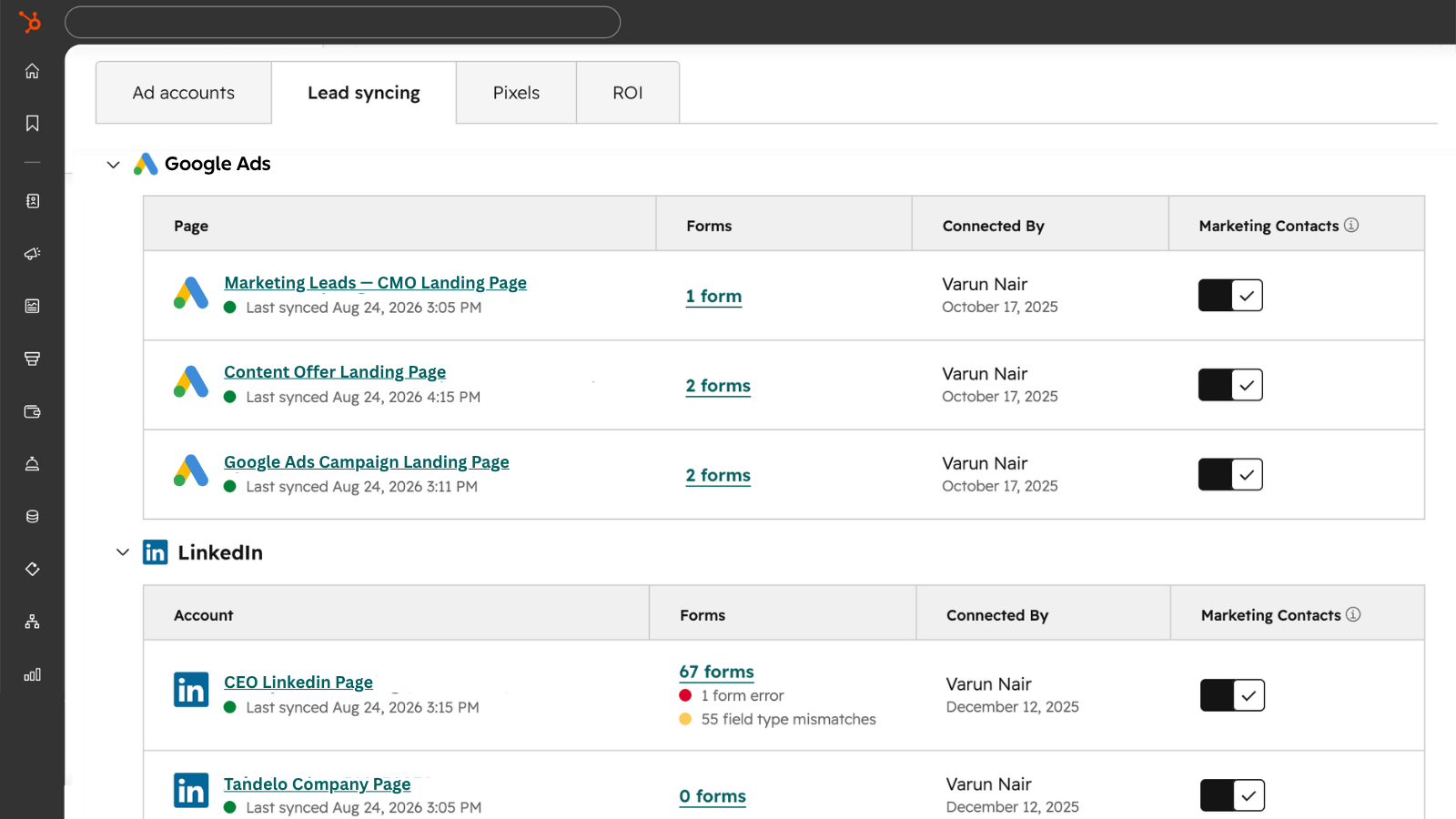The image size is (1456, 819).
Task: Open the org chart icon in sidebar
Action: (x=32, y=622)
